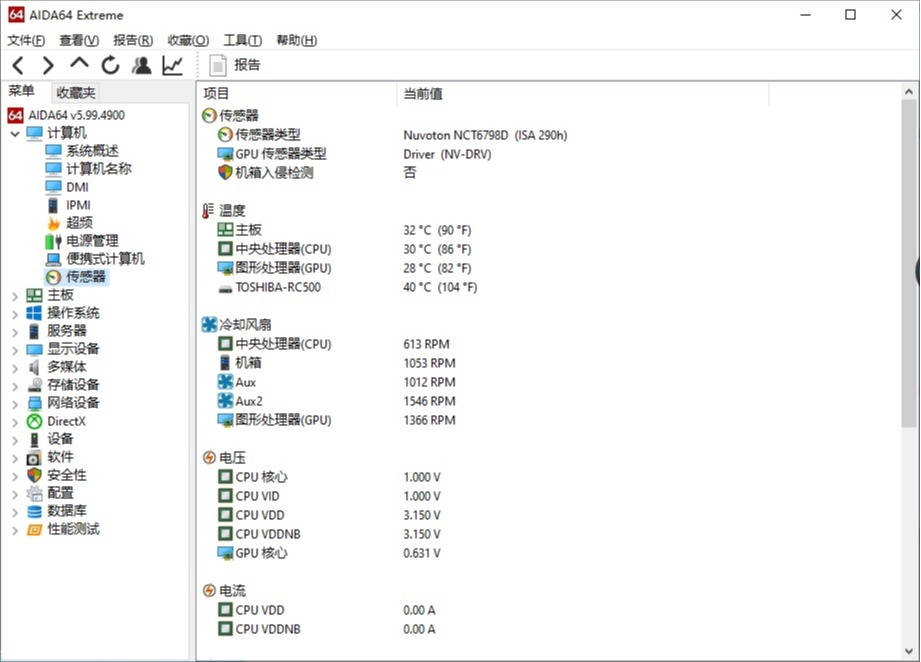Click the 便携式计算机 laptop icon

[x=53, y=259]
